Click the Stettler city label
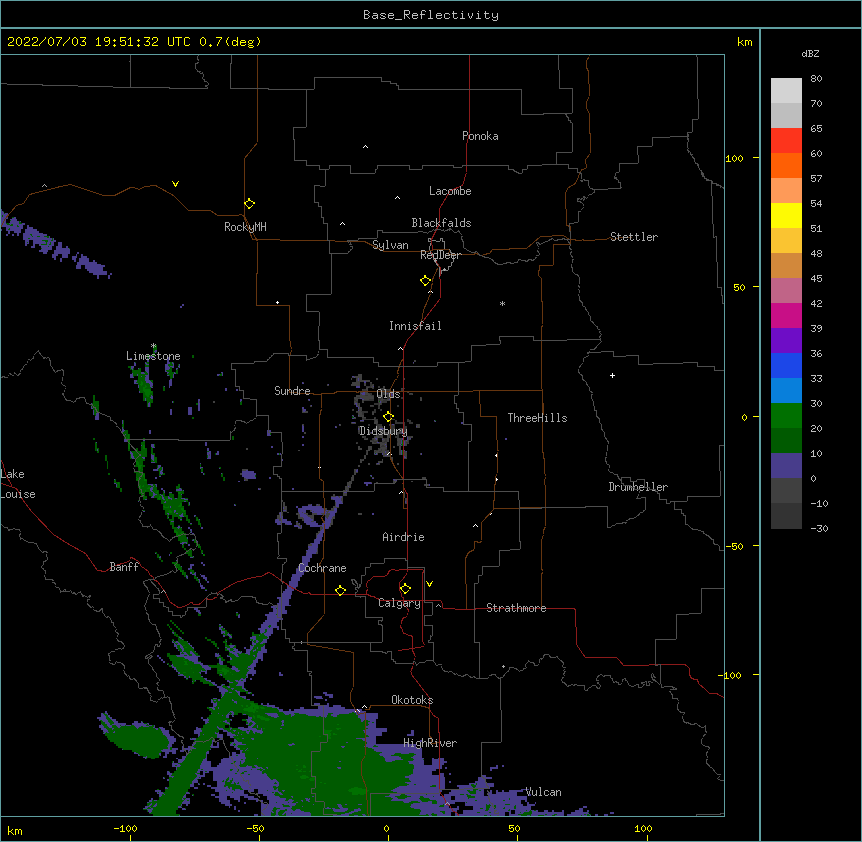 [634, 237]
